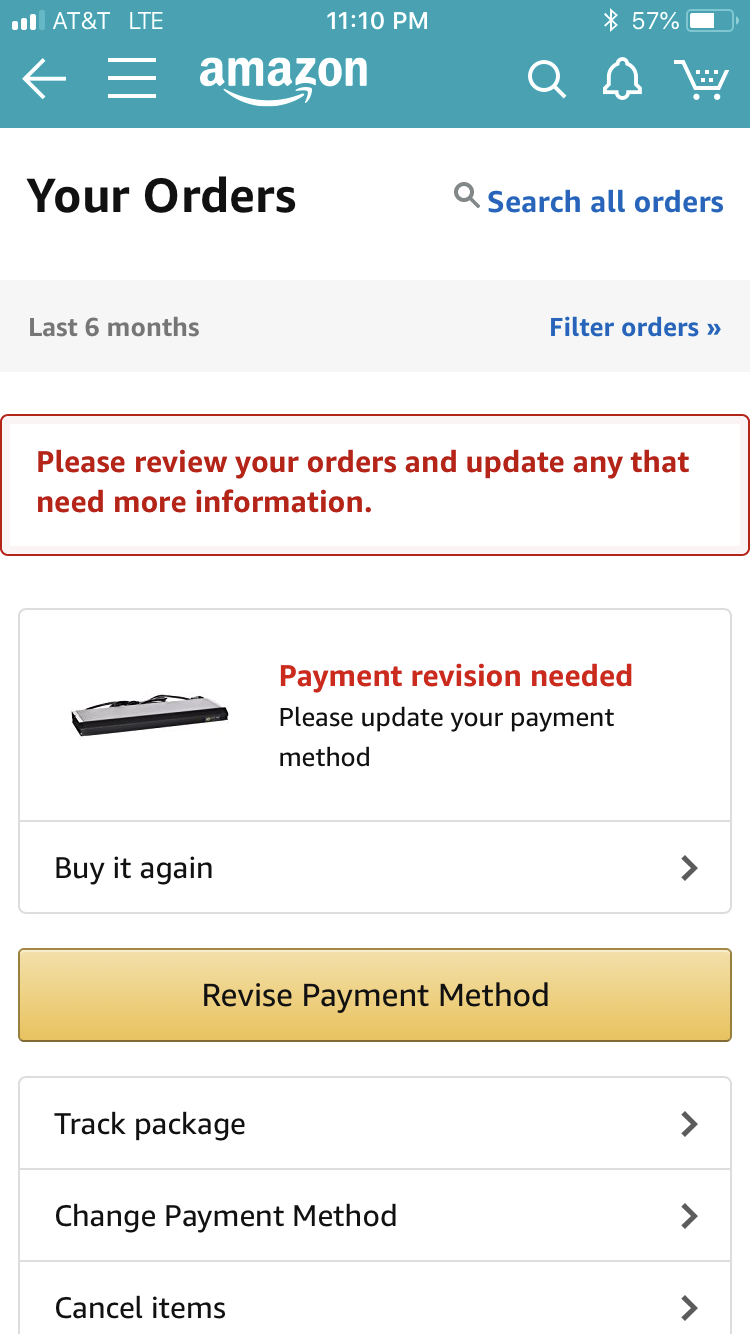Screen dimensions: 750x1334
Task: Tap the back arrow icon
Action: [44, 79]
